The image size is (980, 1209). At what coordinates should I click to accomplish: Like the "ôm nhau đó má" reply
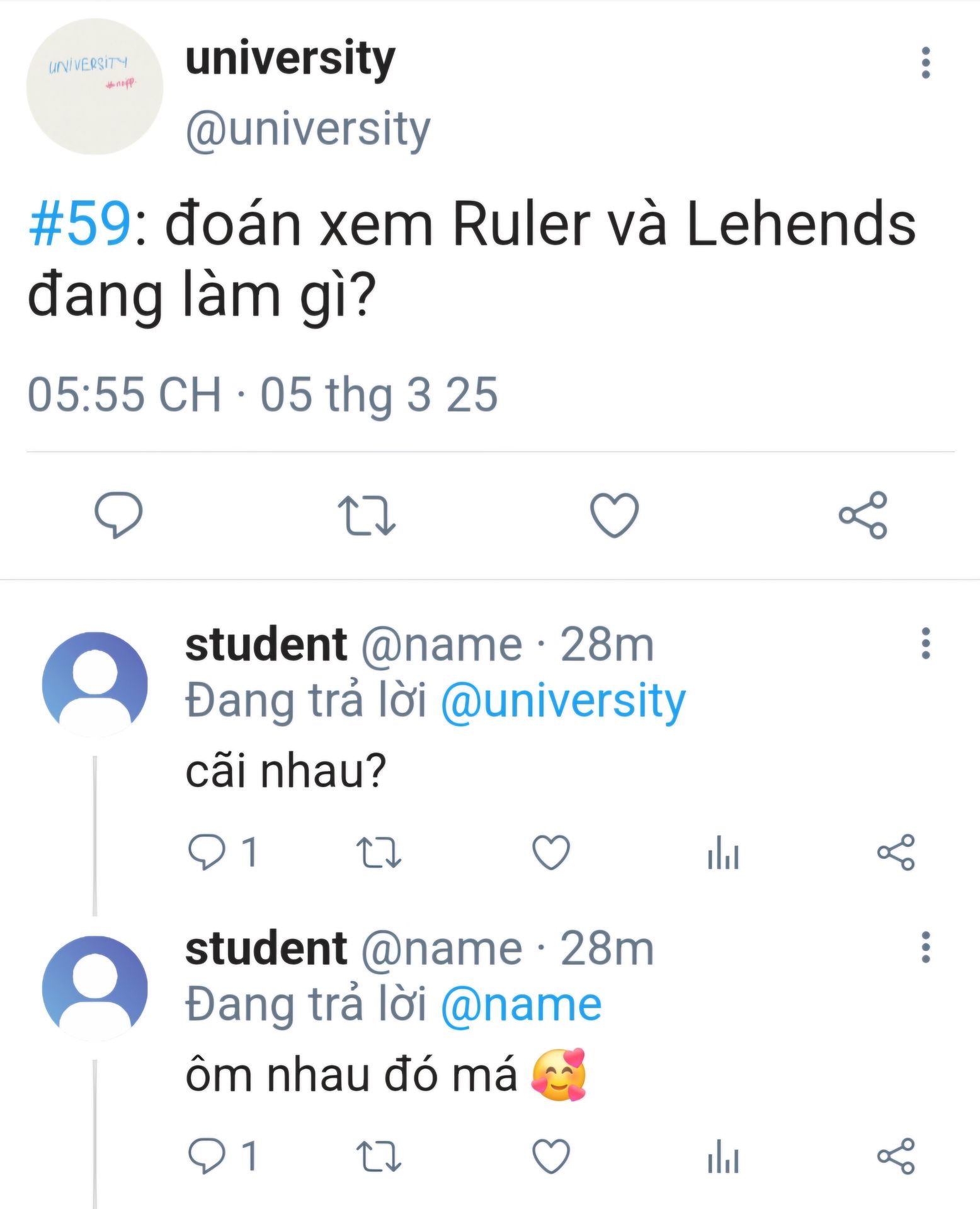[551, 1156]
